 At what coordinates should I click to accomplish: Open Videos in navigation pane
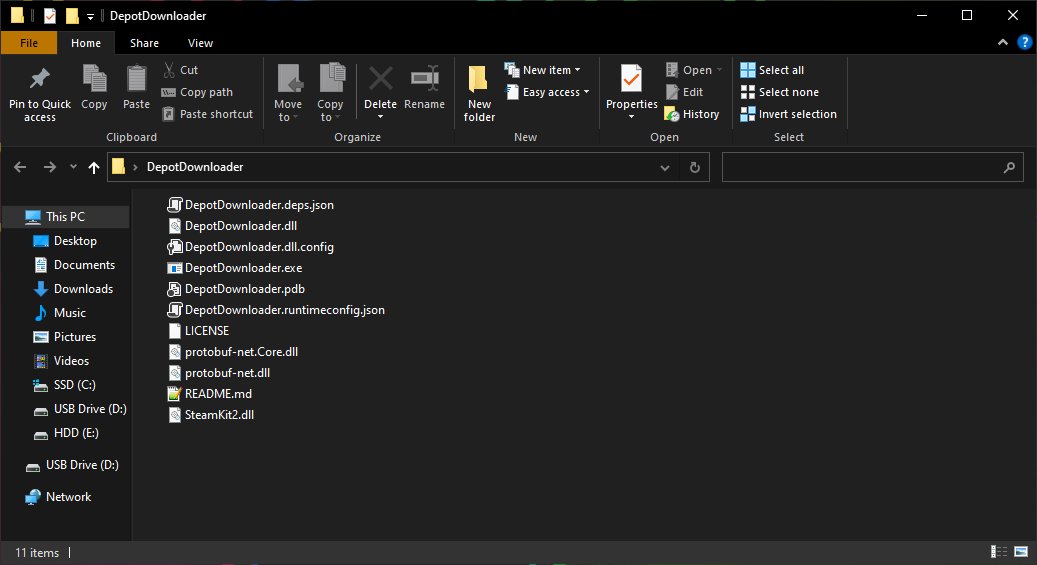coord(71,361)
